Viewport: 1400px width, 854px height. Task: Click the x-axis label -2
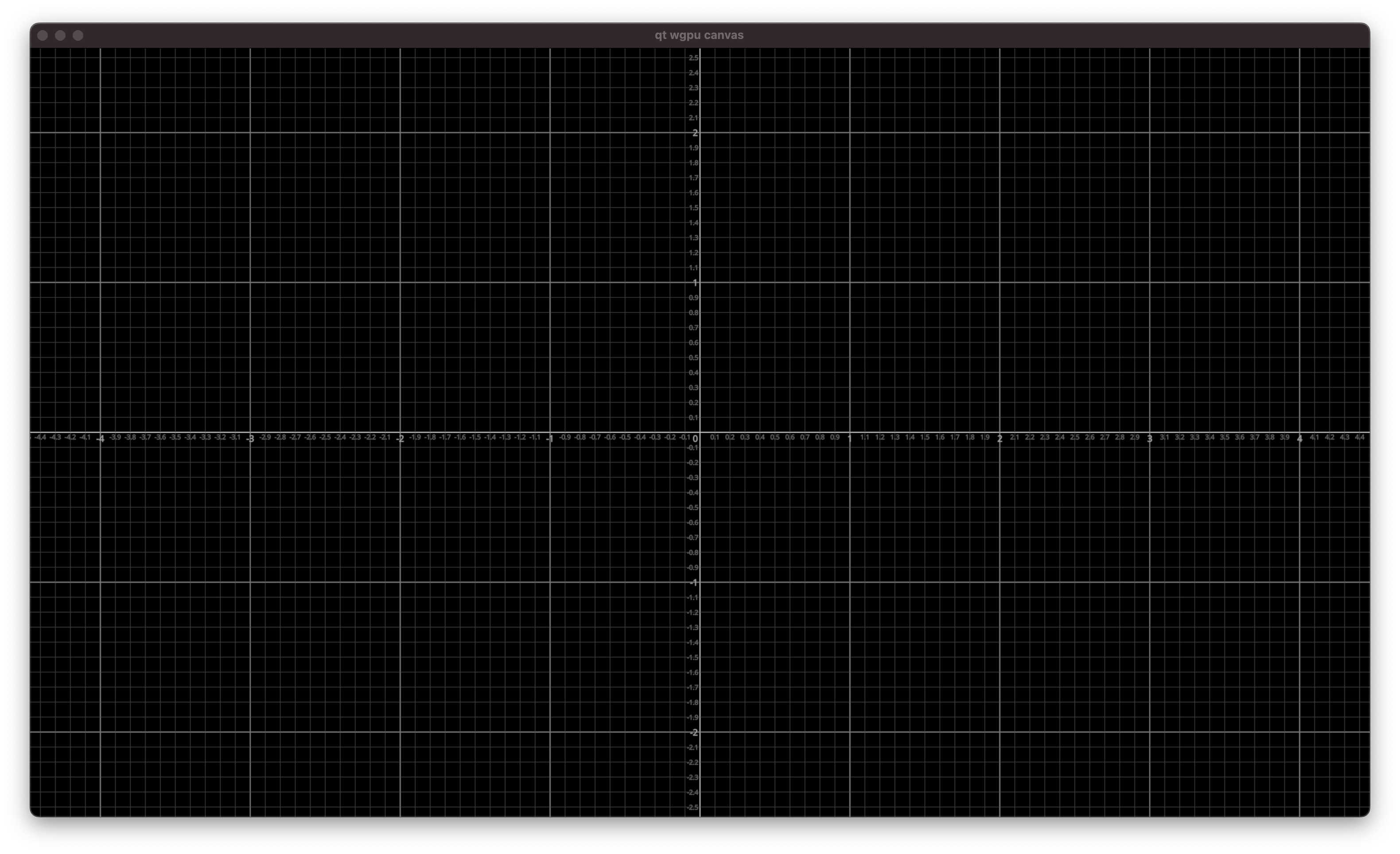(x=401, y=438)
